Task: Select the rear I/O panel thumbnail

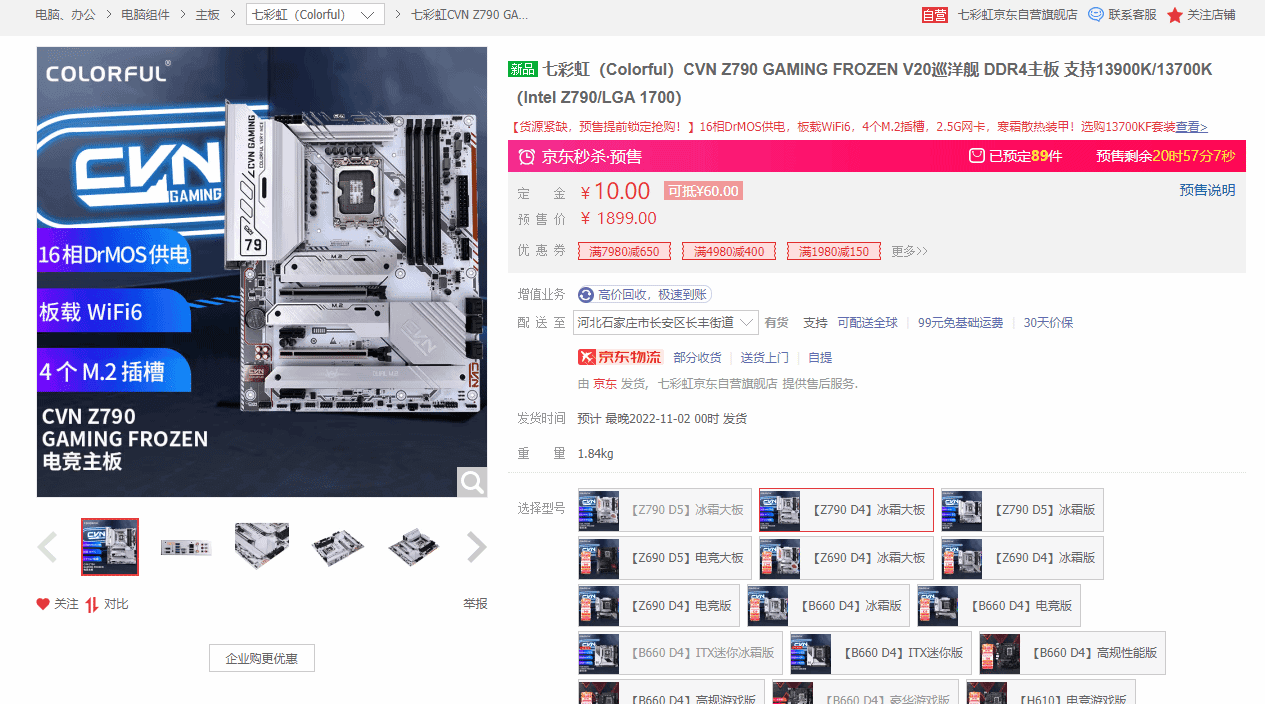Action: click(x=186, y=547)
